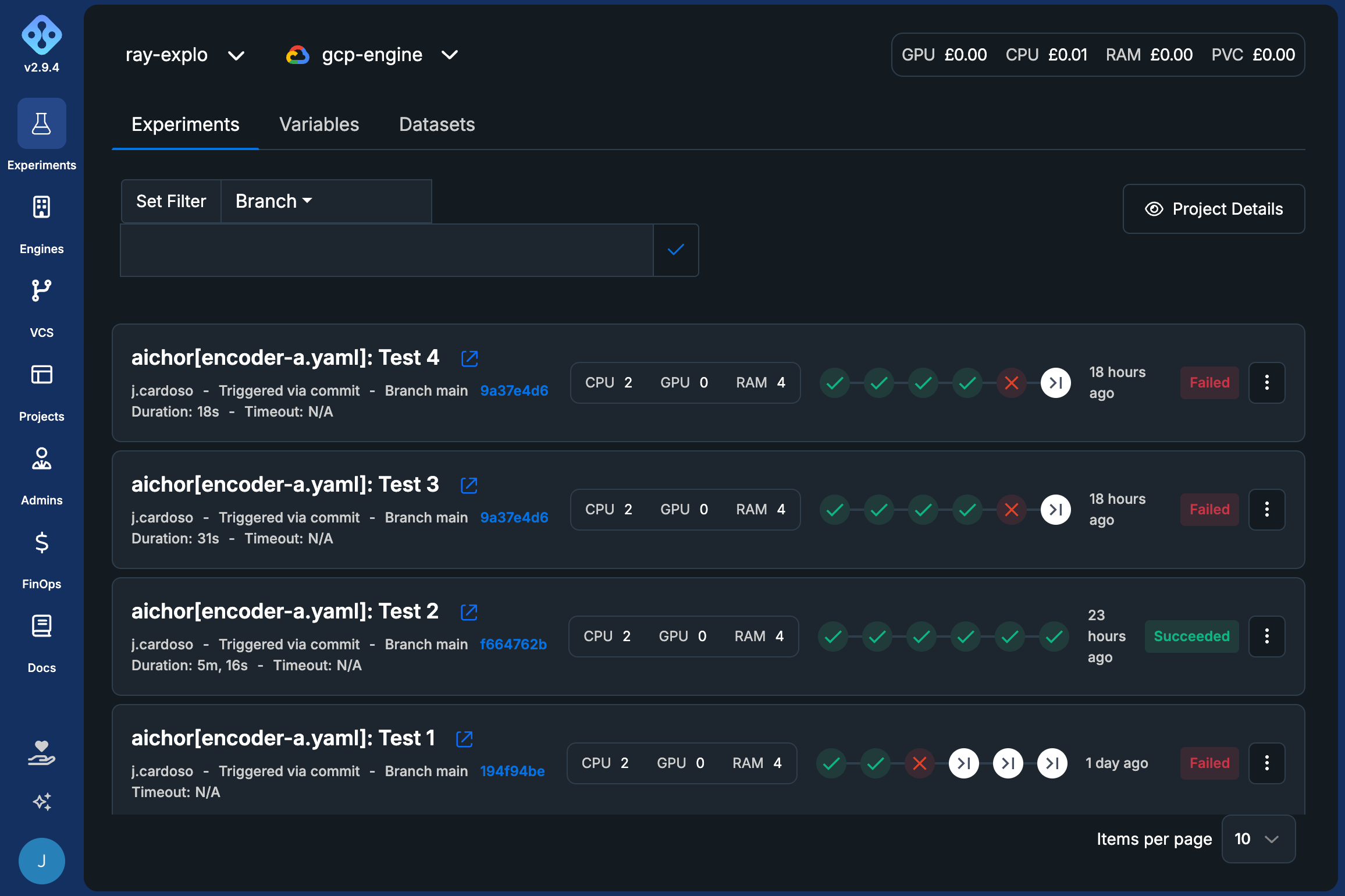Click the Set Filter button
Viewport: 1345px width, 896px height.
click(171, 201)
